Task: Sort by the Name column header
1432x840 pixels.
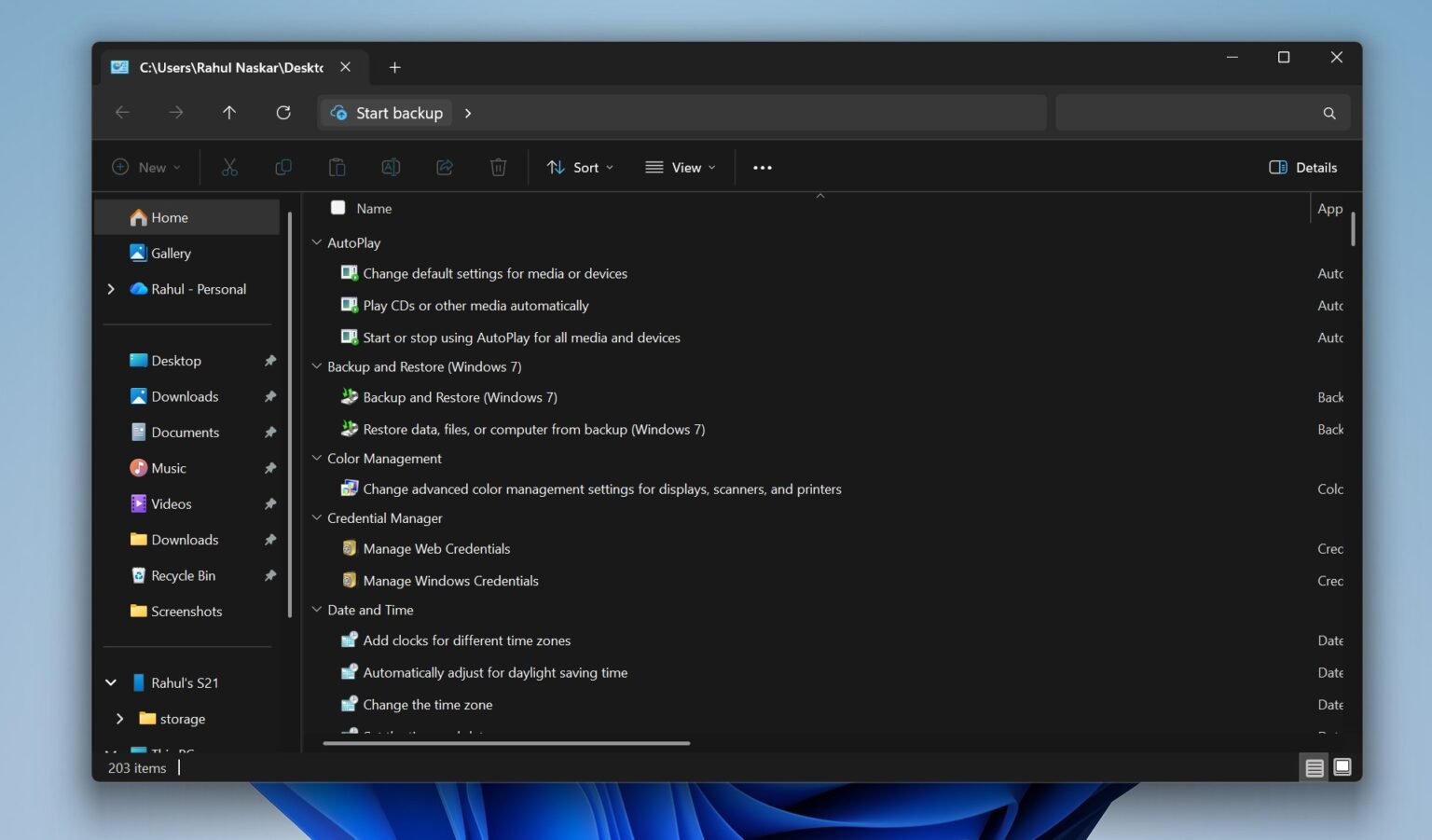Action: point(374,209)
